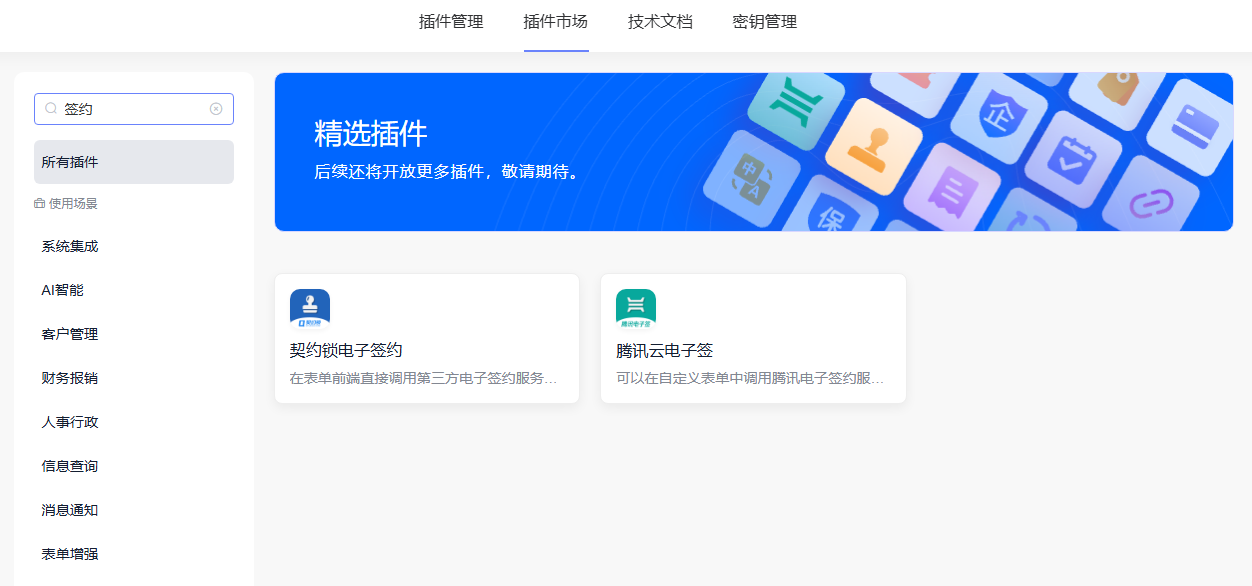The image size is (1252, 586).
Task: Open the 腾讯云电子签 plugin title link
Action: (x=664, y=351)
